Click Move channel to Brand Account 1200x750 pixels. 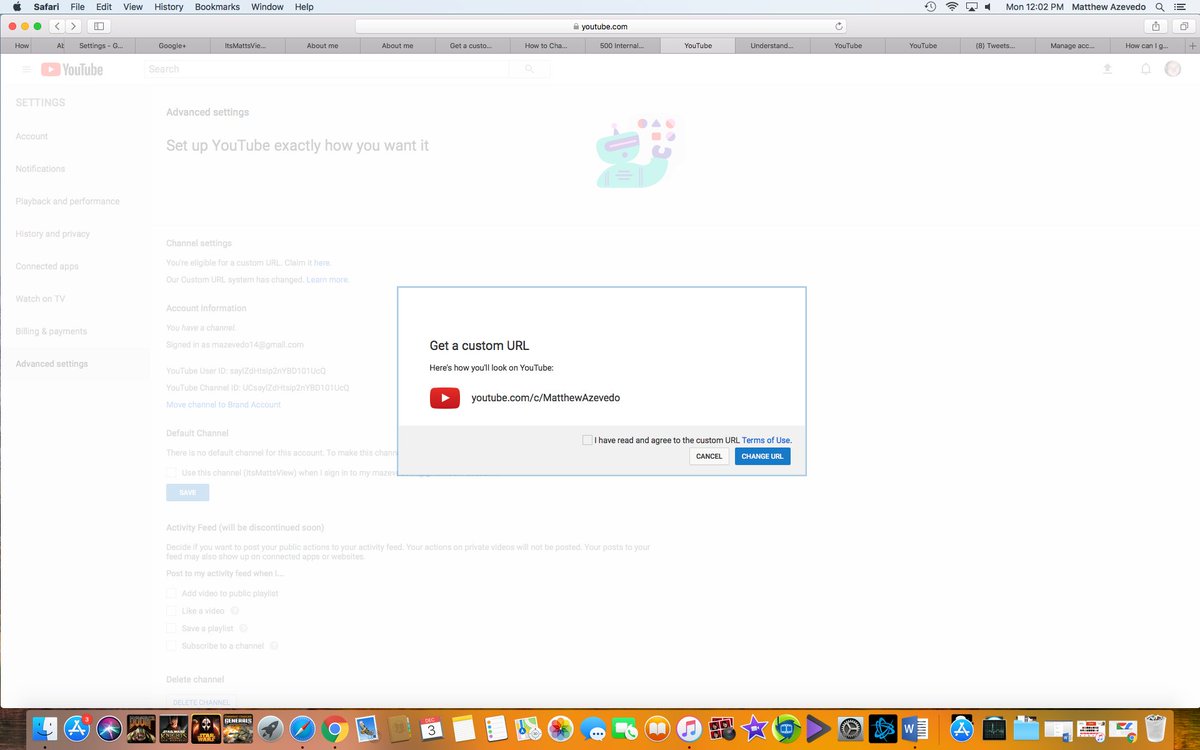[223, 405]
